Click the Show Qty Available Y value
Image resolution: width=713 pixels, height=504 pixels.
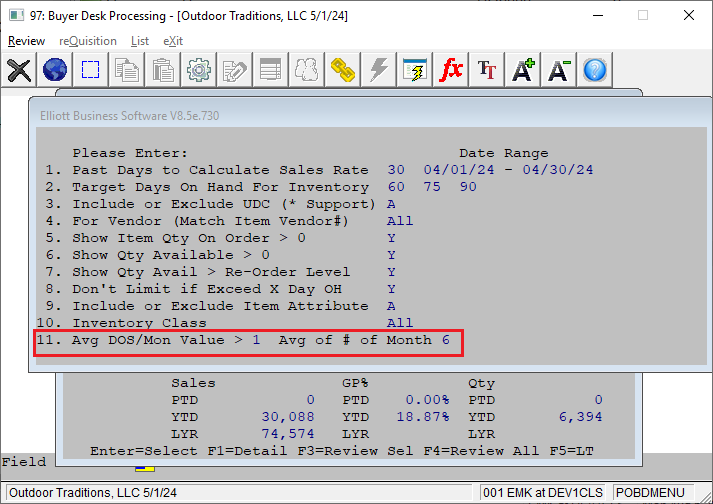(391, 255)
